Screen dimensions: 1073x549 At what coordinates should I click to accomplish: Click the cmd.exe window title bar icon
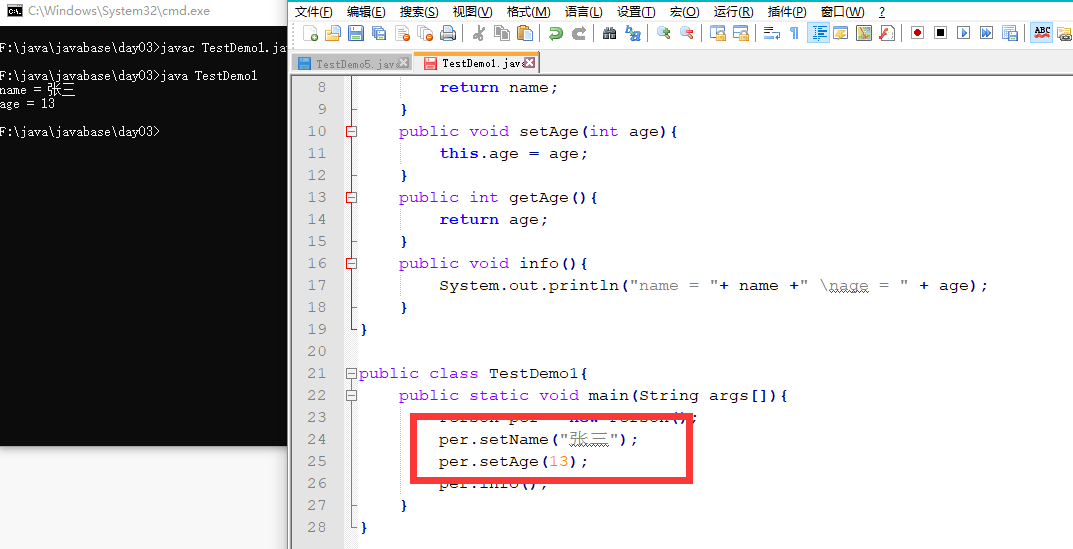coord(13,11)
